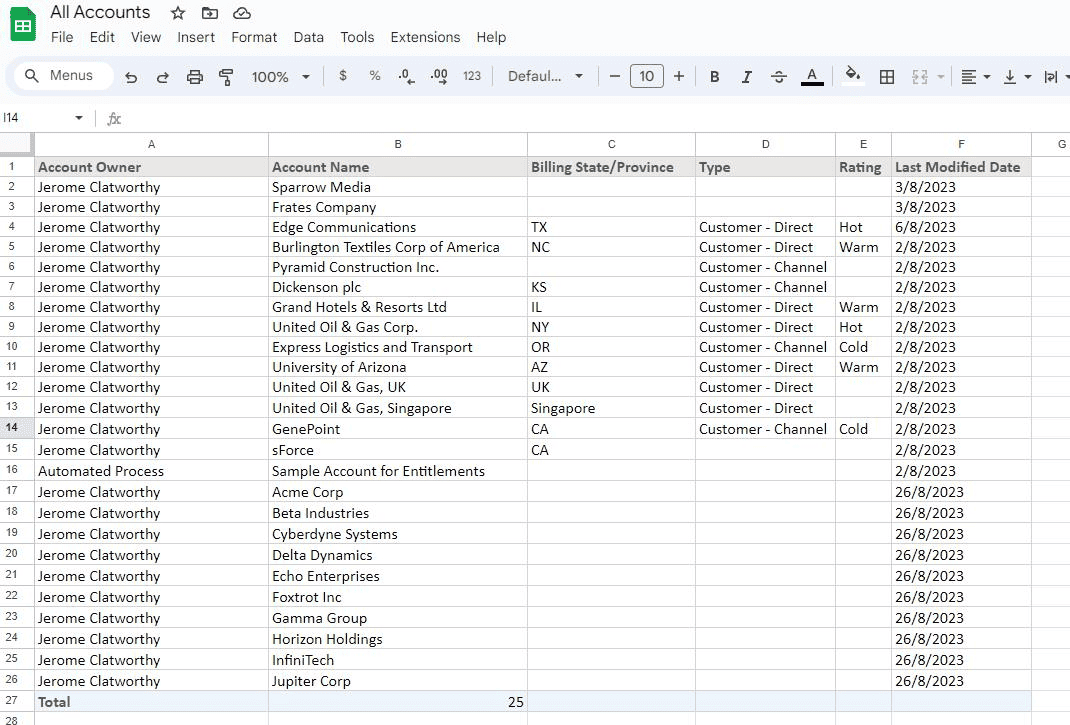The width and height of the screenshot is (1070, 725).
Task: Open the Data menu
Action: click(x=308, y=37)
